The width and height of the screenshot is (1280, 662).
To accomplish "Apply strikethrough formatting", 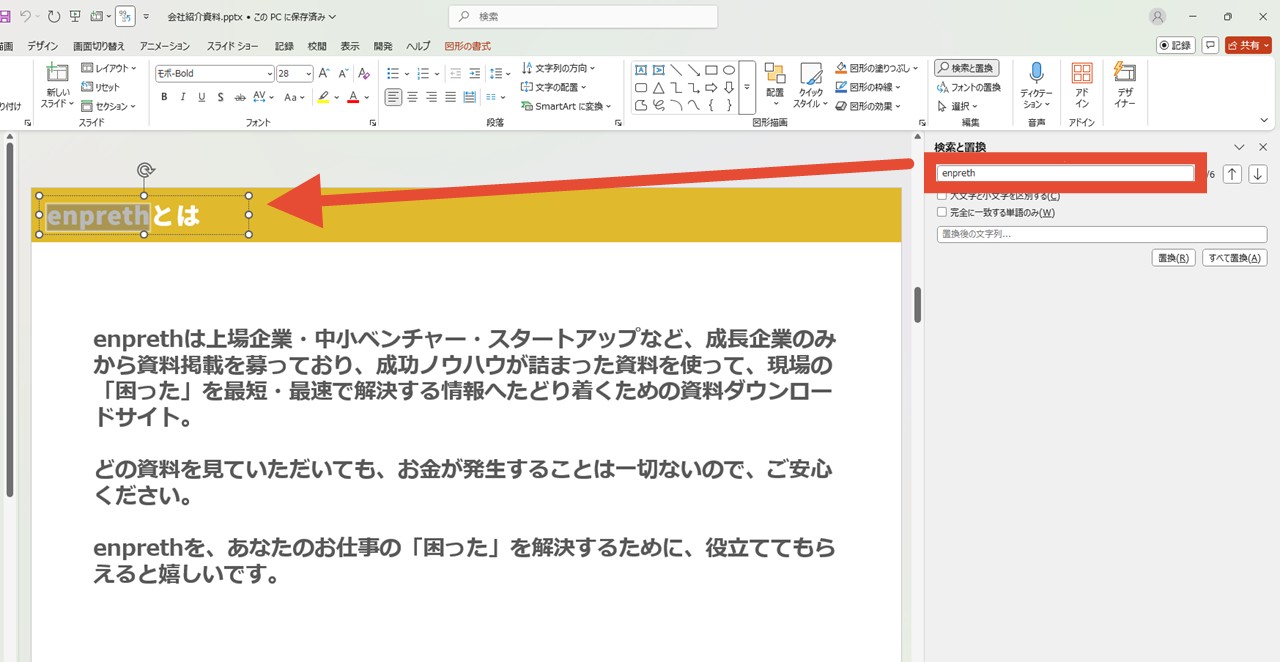I will pyautogui.click(x=239, y=97).
